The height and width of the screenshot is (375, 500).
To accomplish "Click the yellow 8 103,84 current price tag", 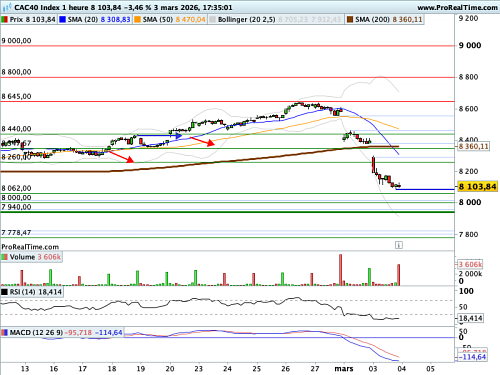I will pos(477,186).
